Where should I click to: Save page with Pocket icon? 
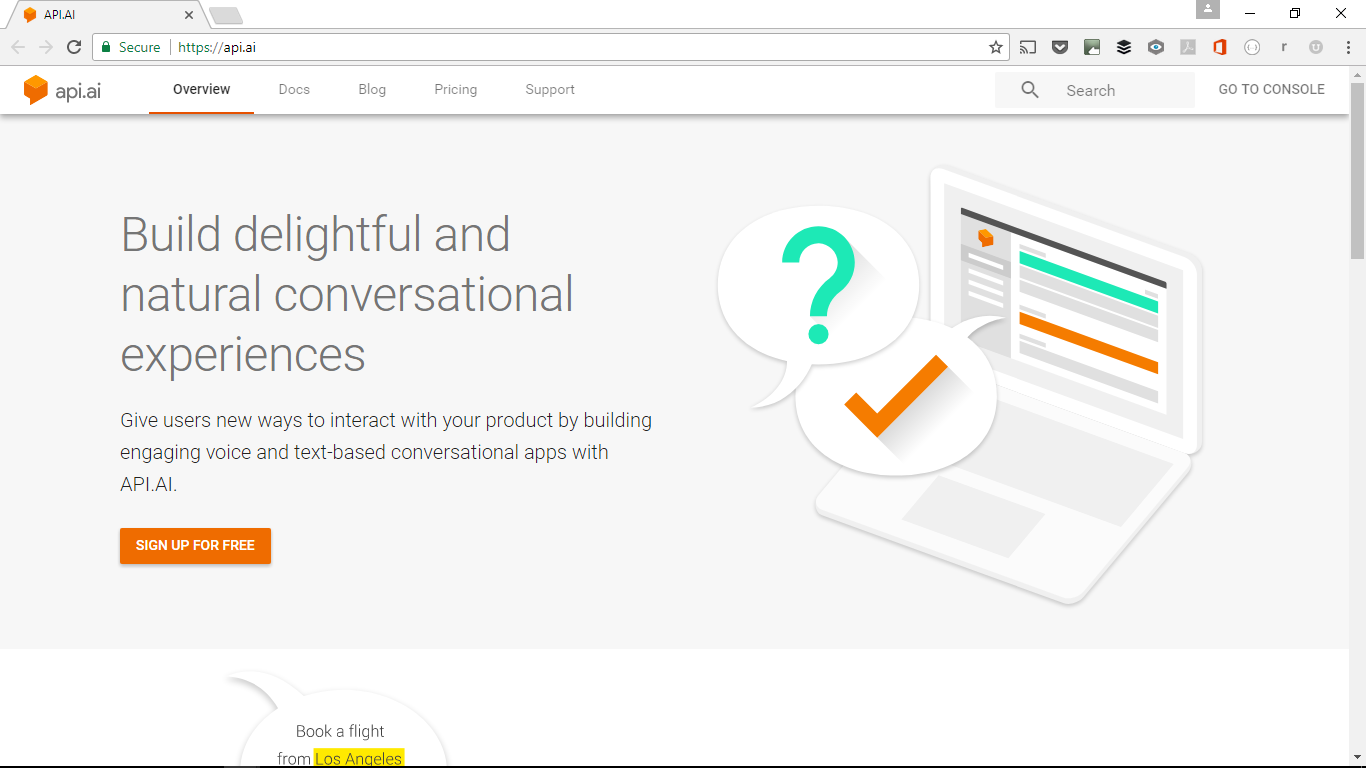[x=1060, y=47]
